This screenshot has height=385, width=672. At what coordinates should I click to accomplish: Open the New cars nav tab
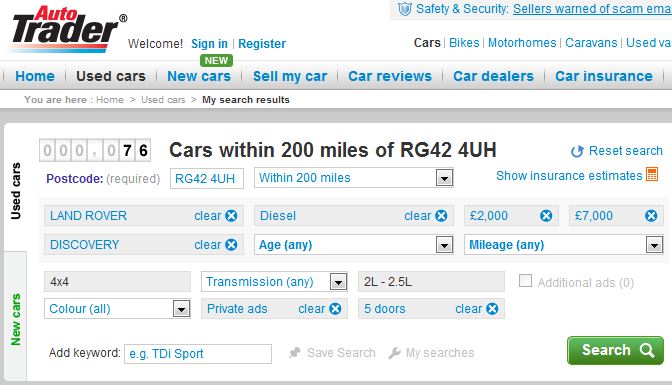tap(199, 76)
